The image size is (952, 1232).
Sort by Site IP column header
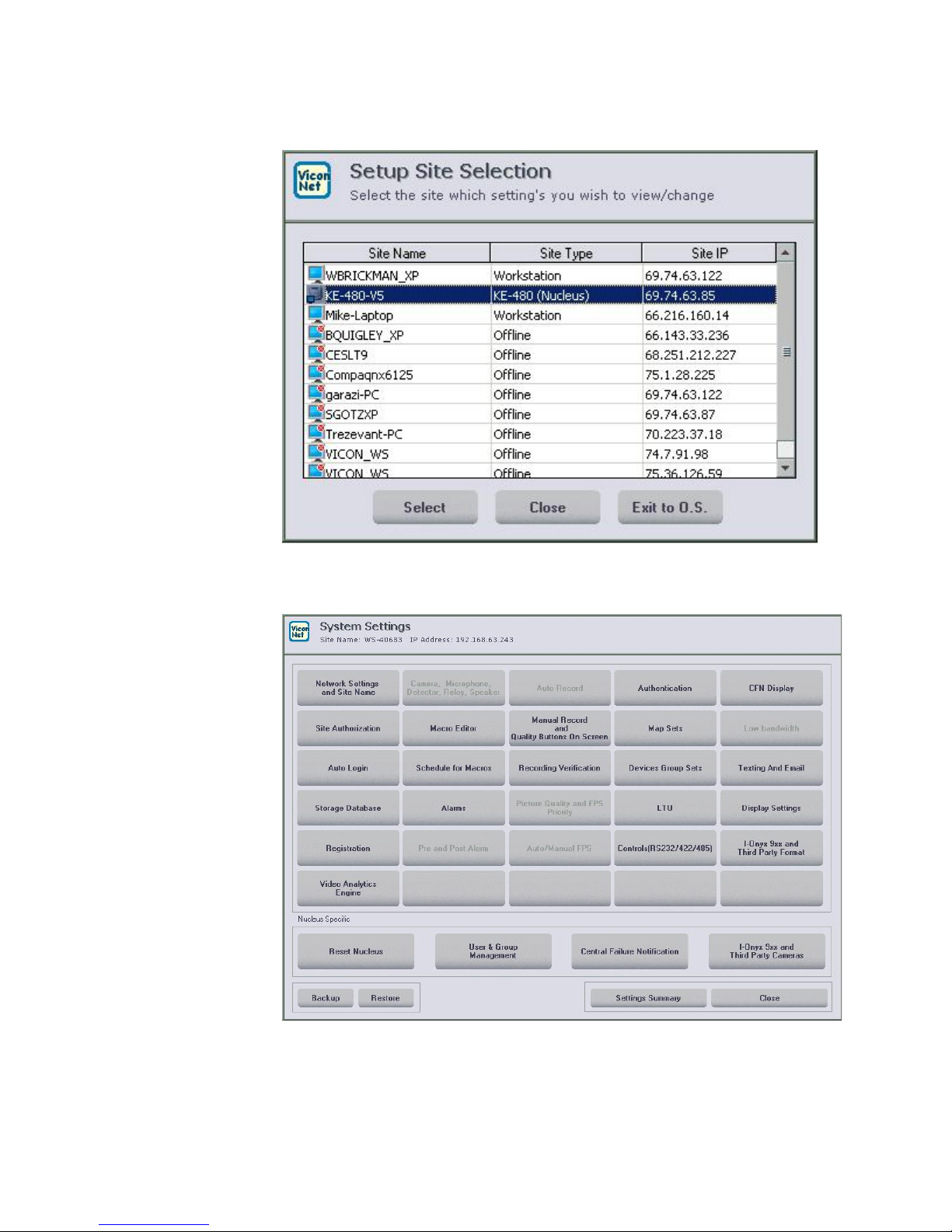(709, 253)
